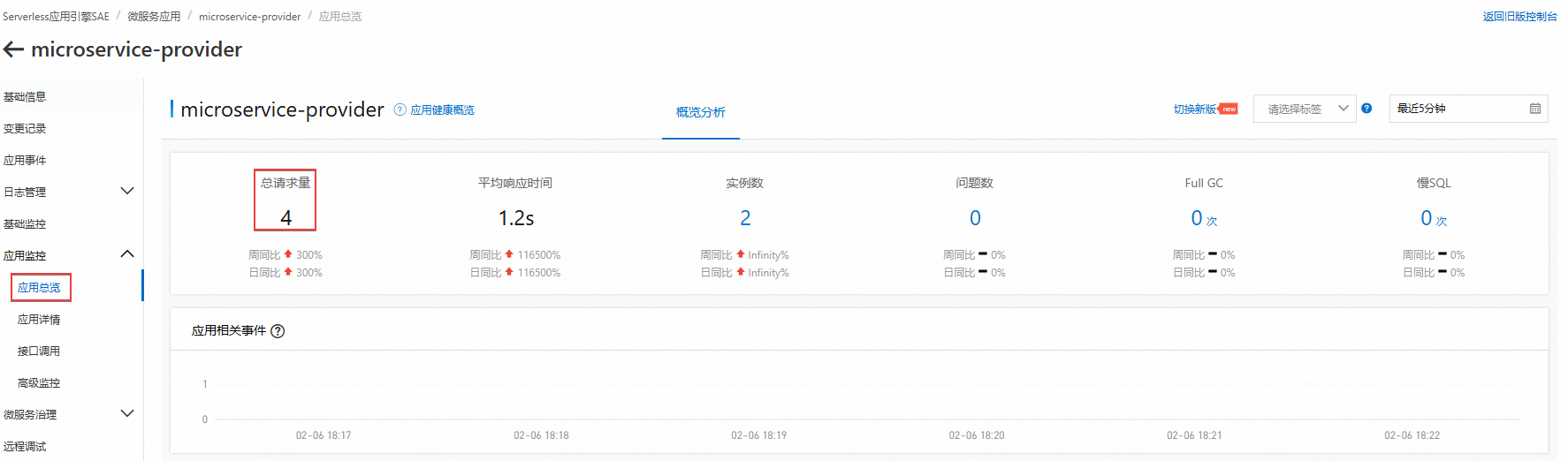The image size is (1568, 461).
Task: Click the 应用总览 breadcrumb text
Action: (340, 16)
